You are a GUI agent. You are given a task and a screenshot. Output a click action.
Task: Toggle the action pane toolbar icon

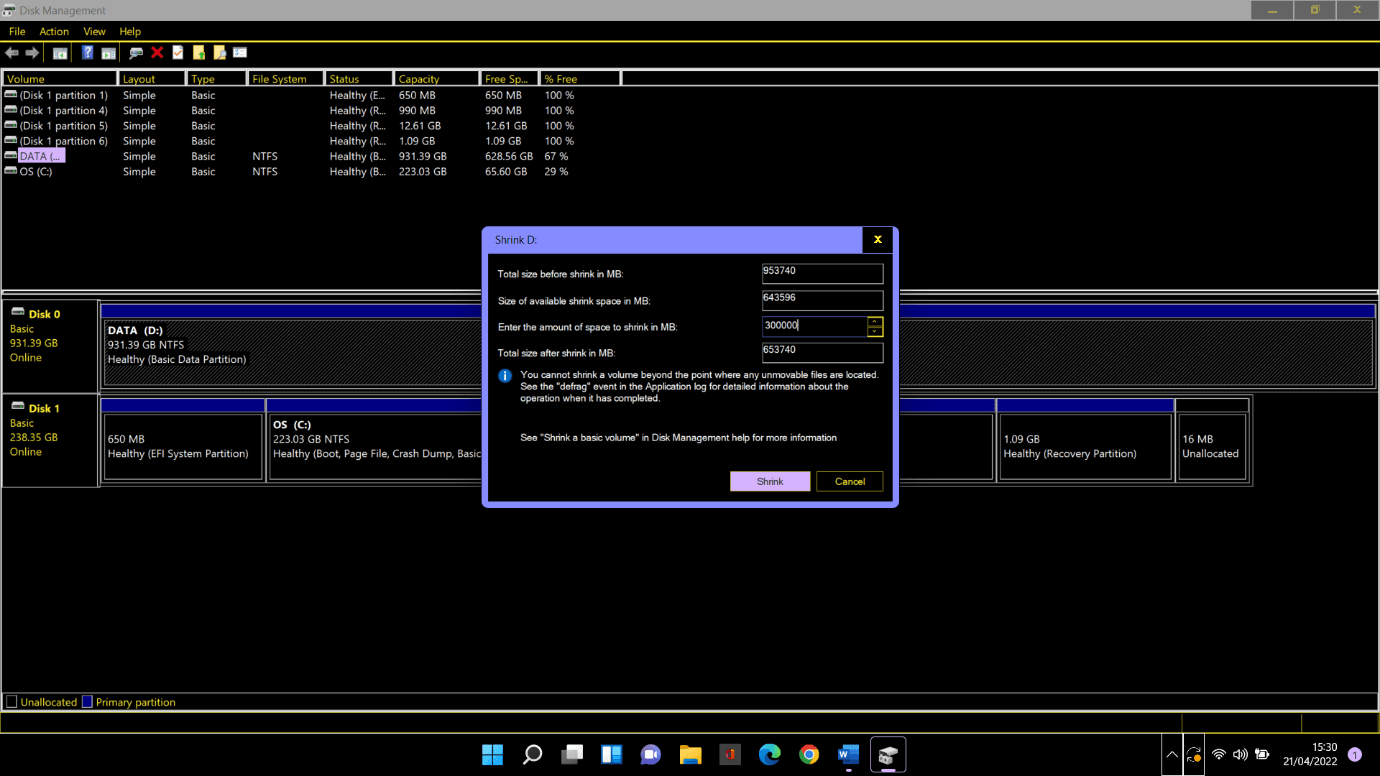click(x=108, y=53)
